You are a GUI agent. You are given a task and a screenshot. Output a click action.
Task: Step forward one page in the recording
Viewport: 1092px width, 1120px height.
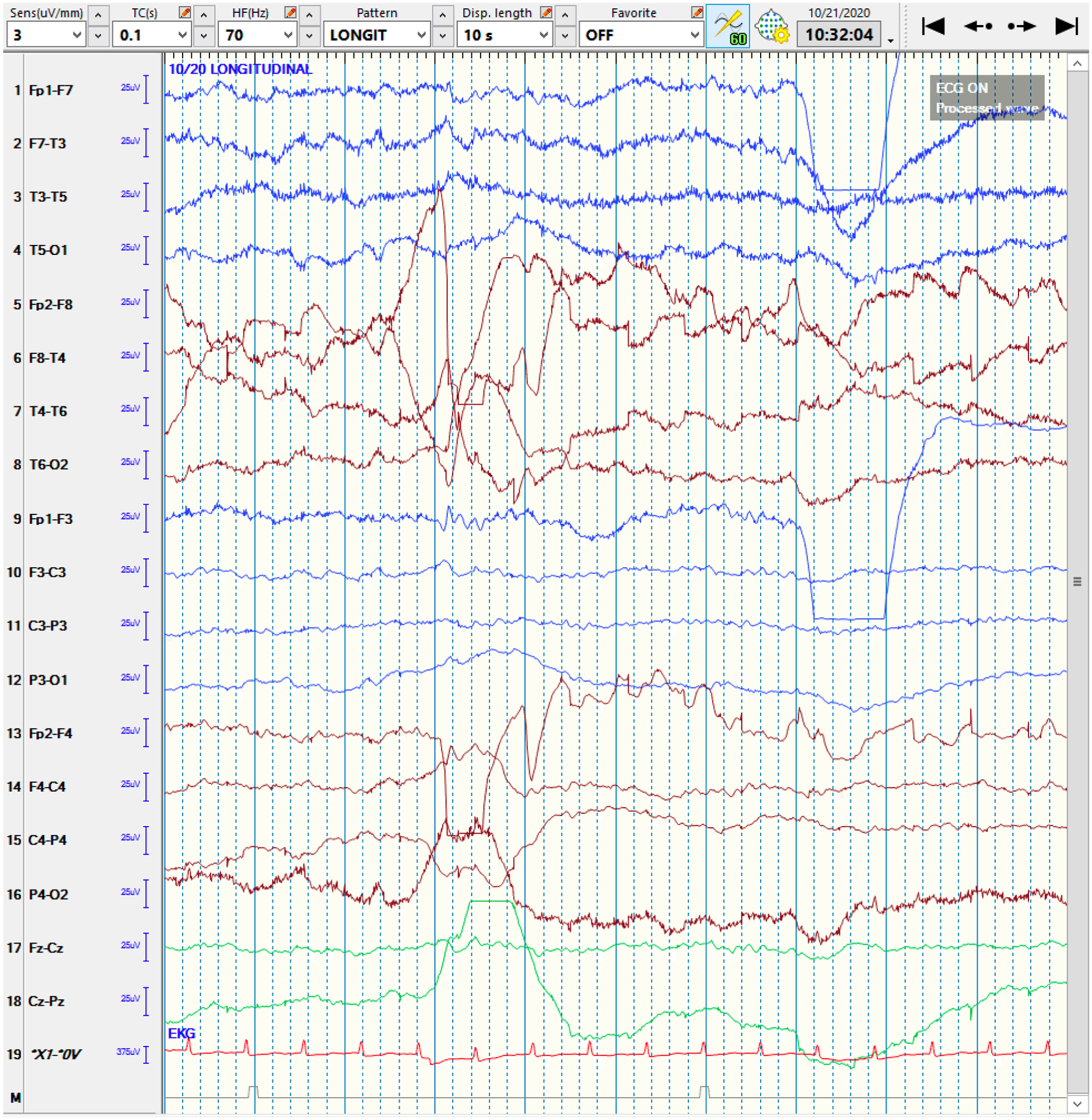(1021, 26)
